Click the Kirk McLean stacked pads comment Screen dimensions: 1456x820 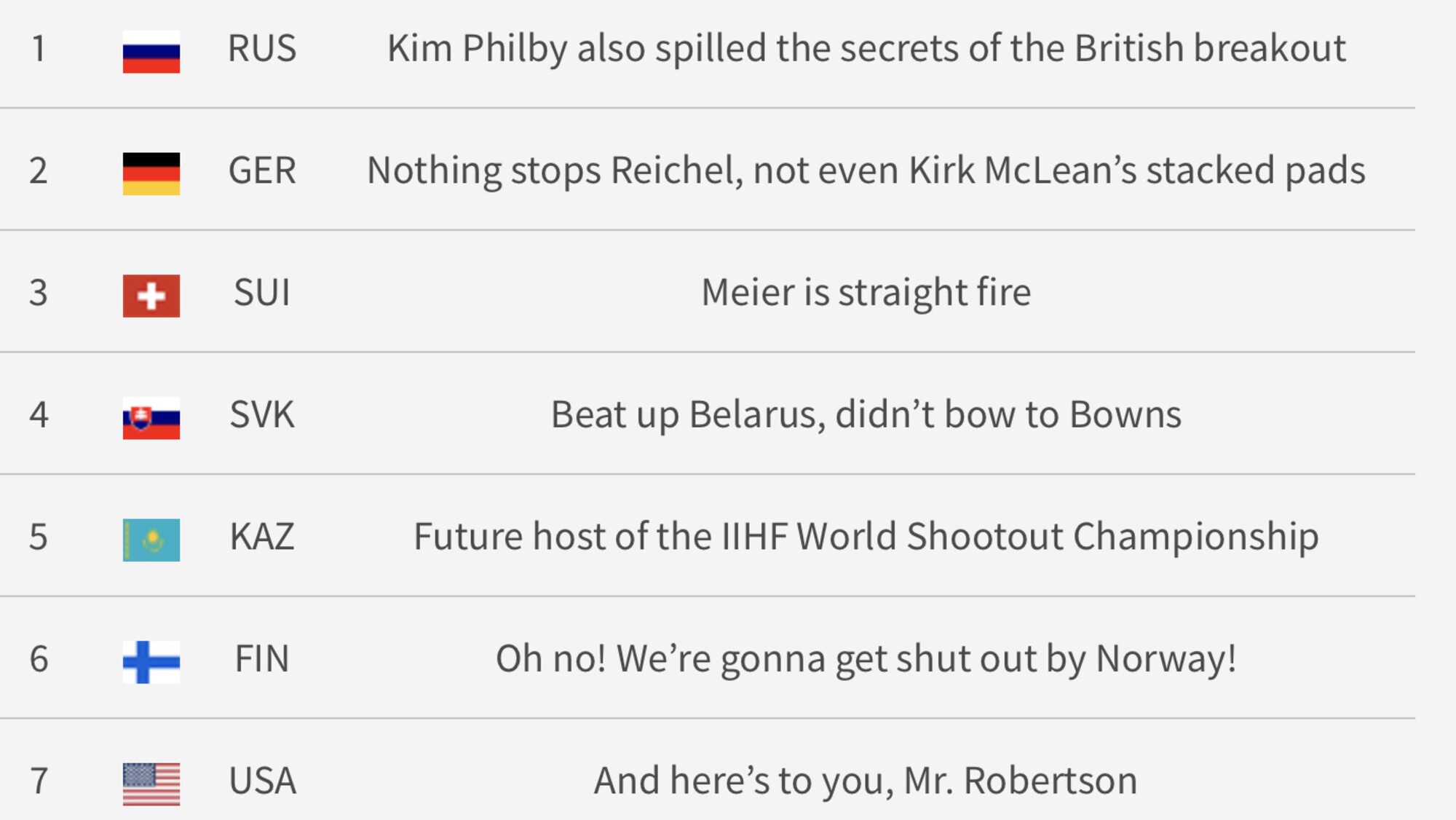pyautogui.click(x=866, y=171)
